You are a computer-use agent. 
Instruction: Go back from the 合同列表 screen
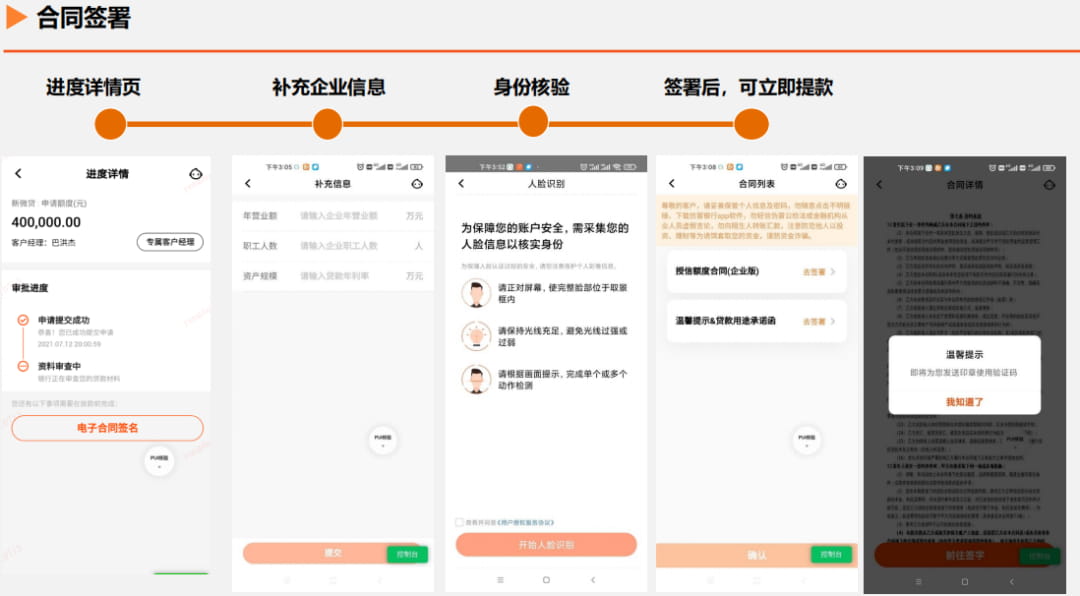click(672, 184)
